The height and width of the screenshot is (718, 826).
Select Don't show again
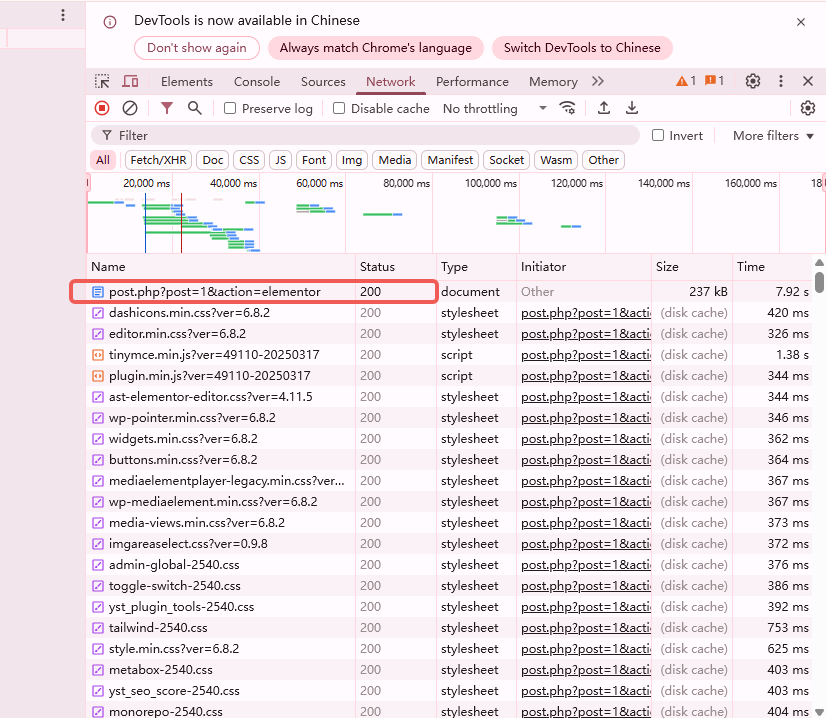tap(197, 48)
